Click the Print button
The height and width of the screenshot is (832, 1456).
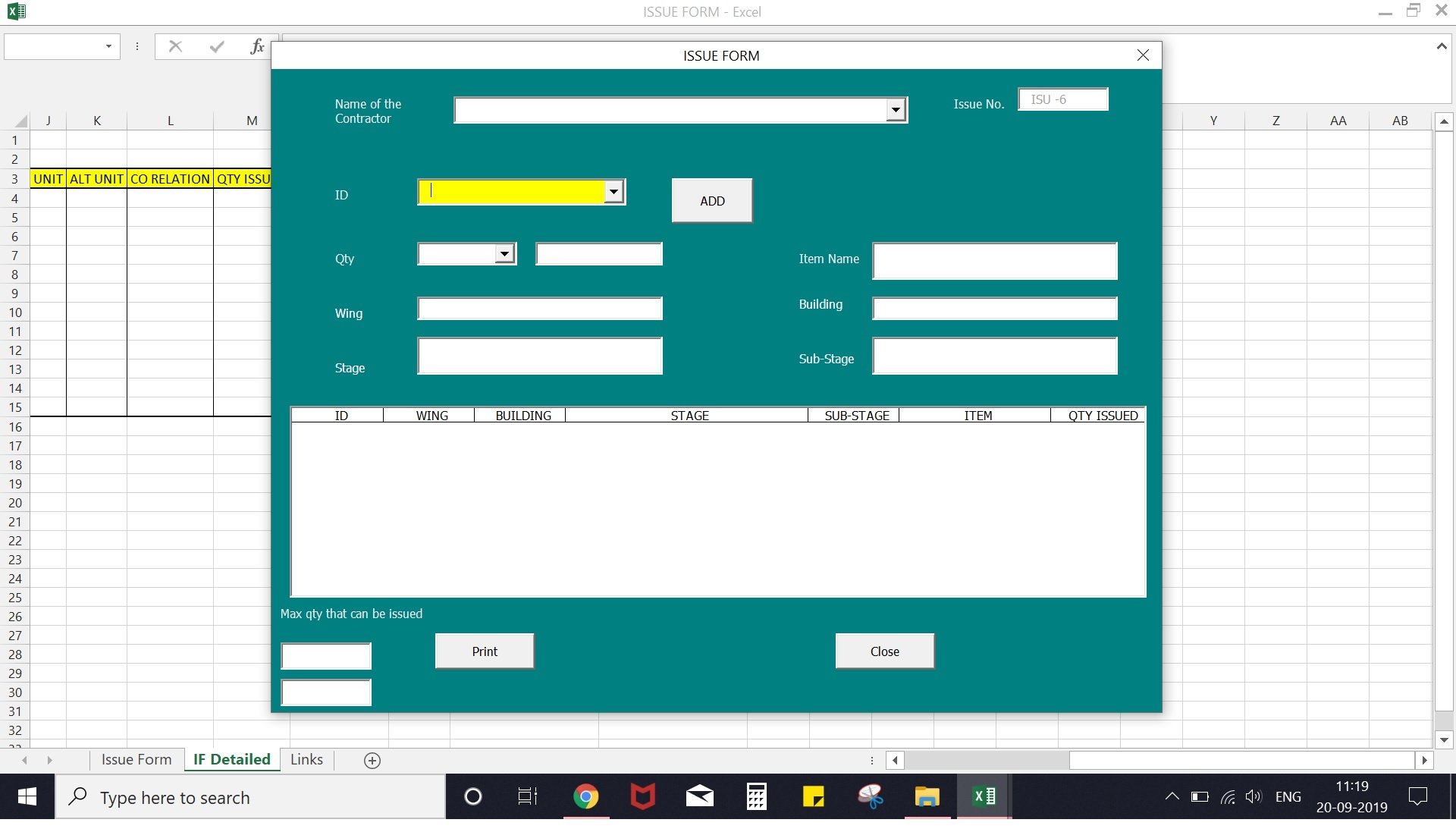tap(485, 651)
